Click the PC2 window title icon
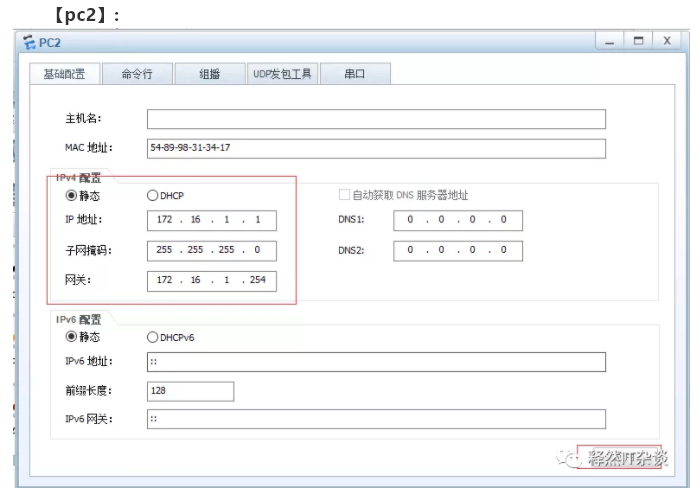The height and width of the screenshot is (495, 700). pyautogui.click(x=29, y=42)
